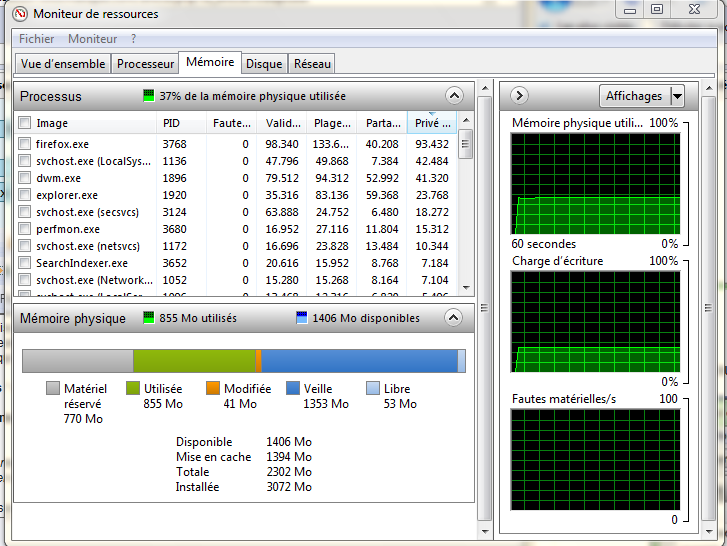Click the blue icon beside 1406 Mo disponibles
The image size is (727, 546).
click(301, 317)
